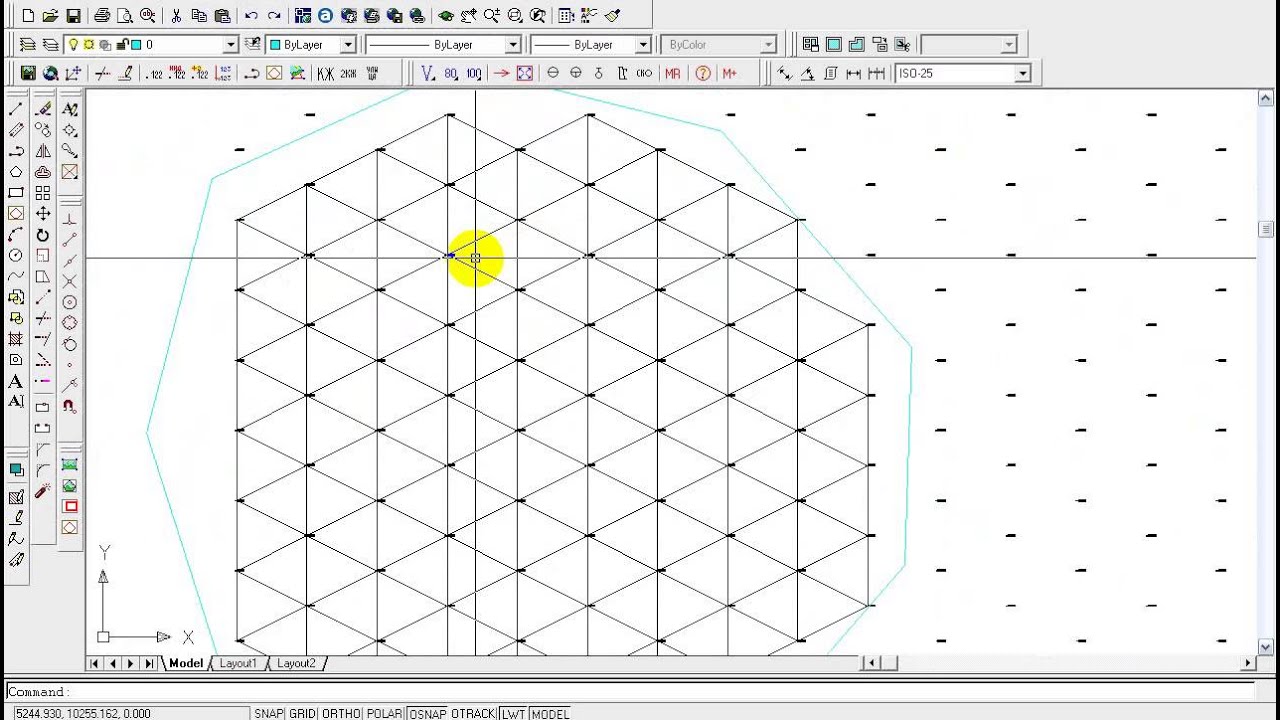Click the Zoom previous icon
This screenshot has height=720, width=1280.
pos(538,16)
